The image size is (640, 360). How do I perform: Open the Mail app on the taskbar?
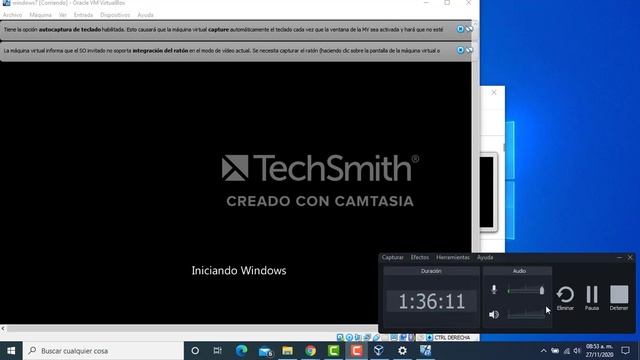click(x=265, y=351)
